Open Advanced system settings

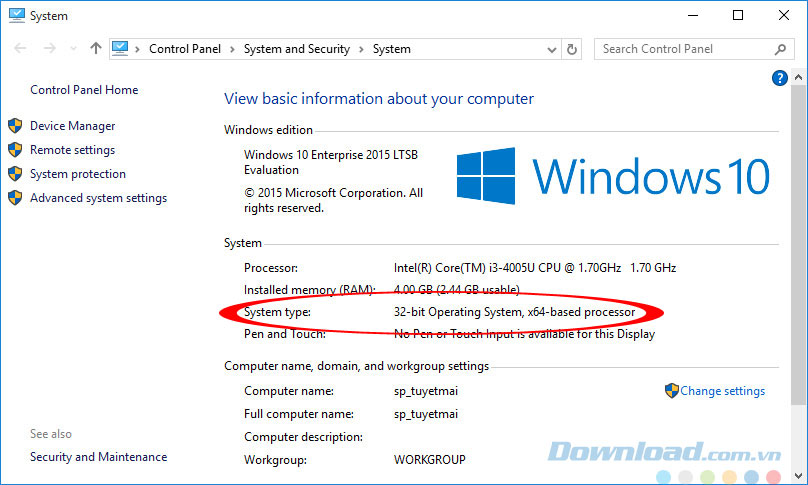click(x=98, y=198)
